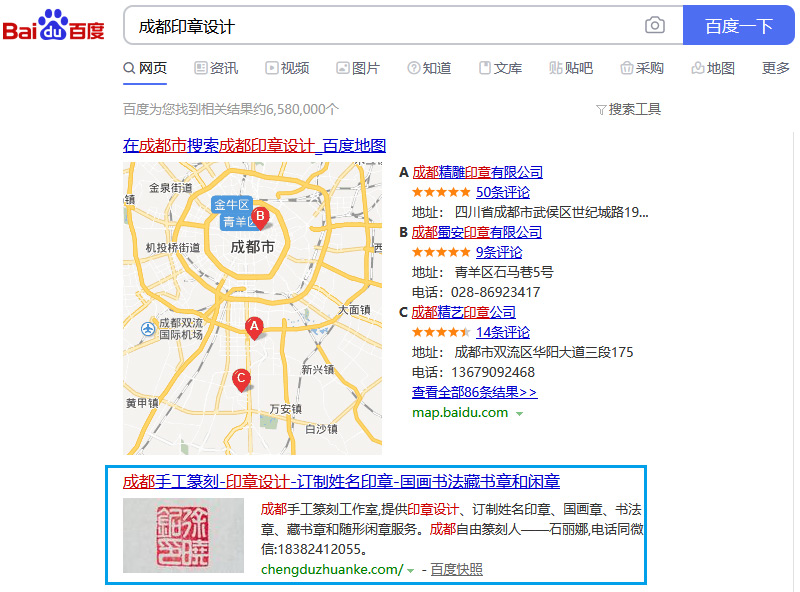
Task: Click the map.baidu.com source URL
Action: (x=460, y=412)
